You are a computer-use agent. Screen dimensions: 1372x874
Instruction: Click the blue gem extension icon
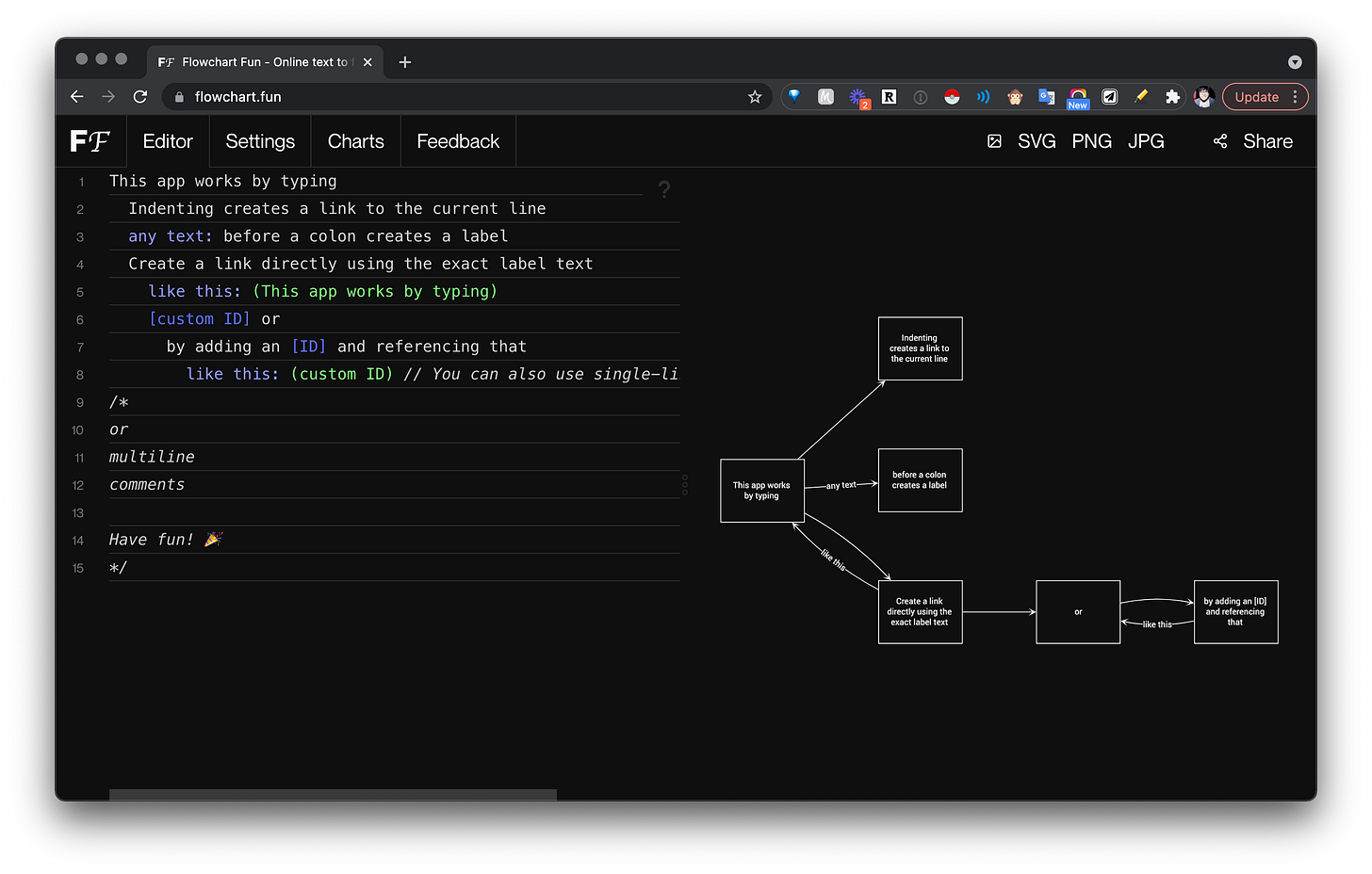pos(794,96)
